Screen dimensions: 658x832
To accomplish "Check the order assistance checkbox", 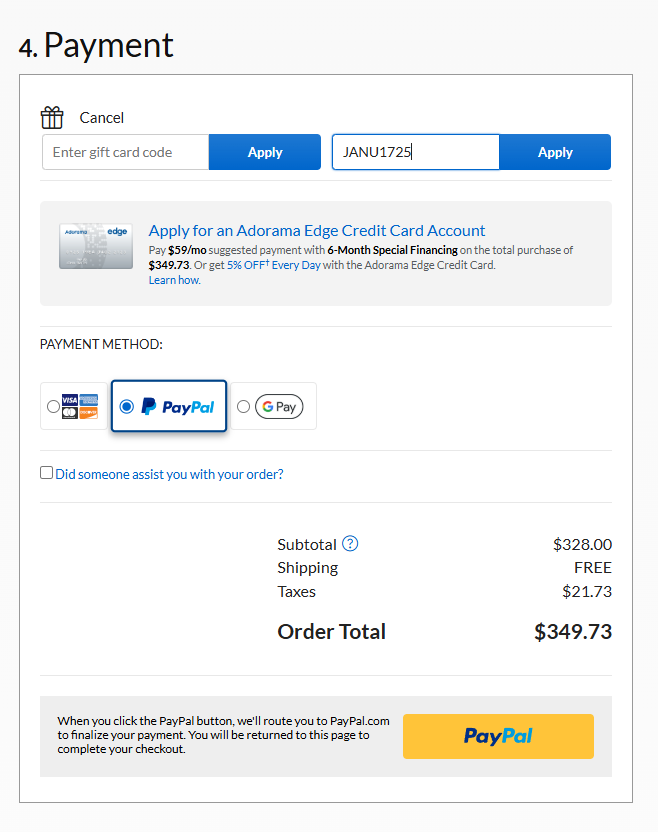I will tap(46, 472).
